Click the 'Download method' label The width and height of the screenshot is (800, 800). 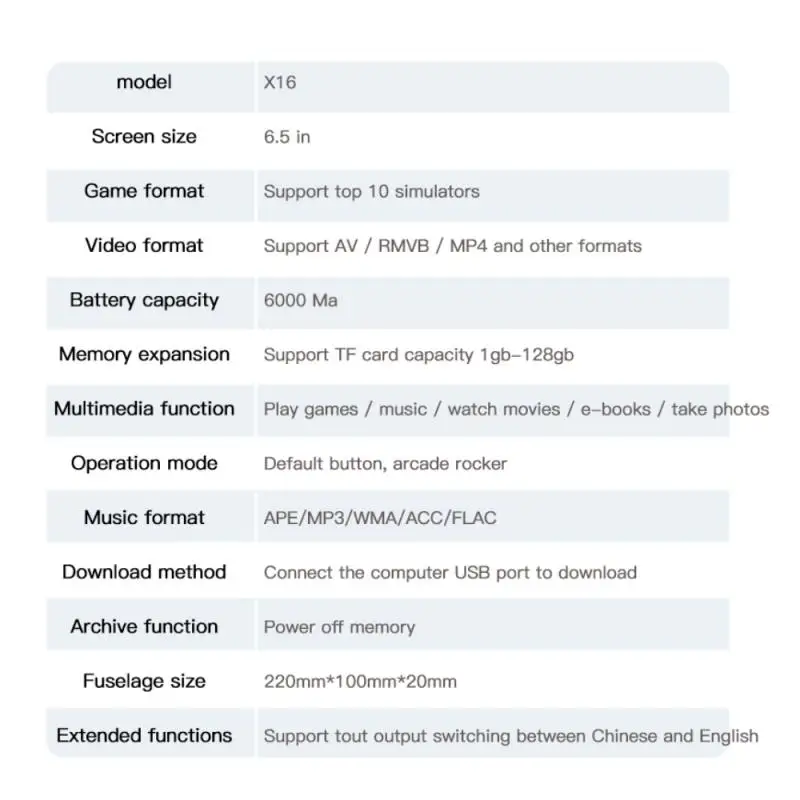point(144,572)
